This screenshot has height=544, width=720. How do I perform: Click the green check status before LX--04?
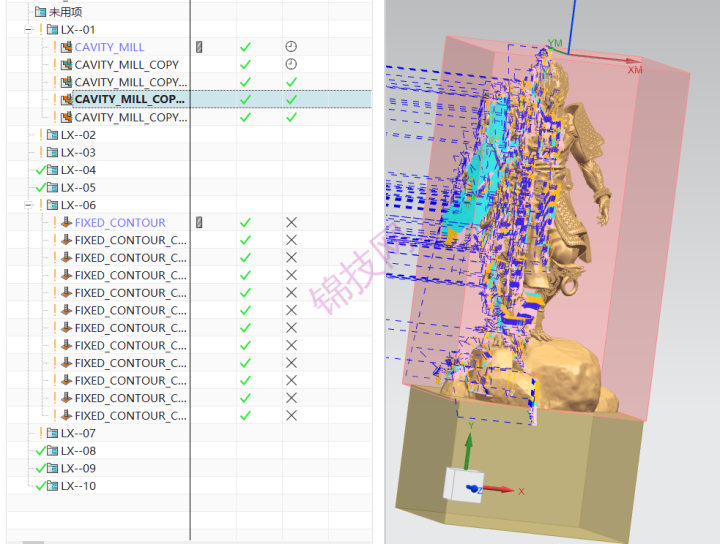pos(40,170)
